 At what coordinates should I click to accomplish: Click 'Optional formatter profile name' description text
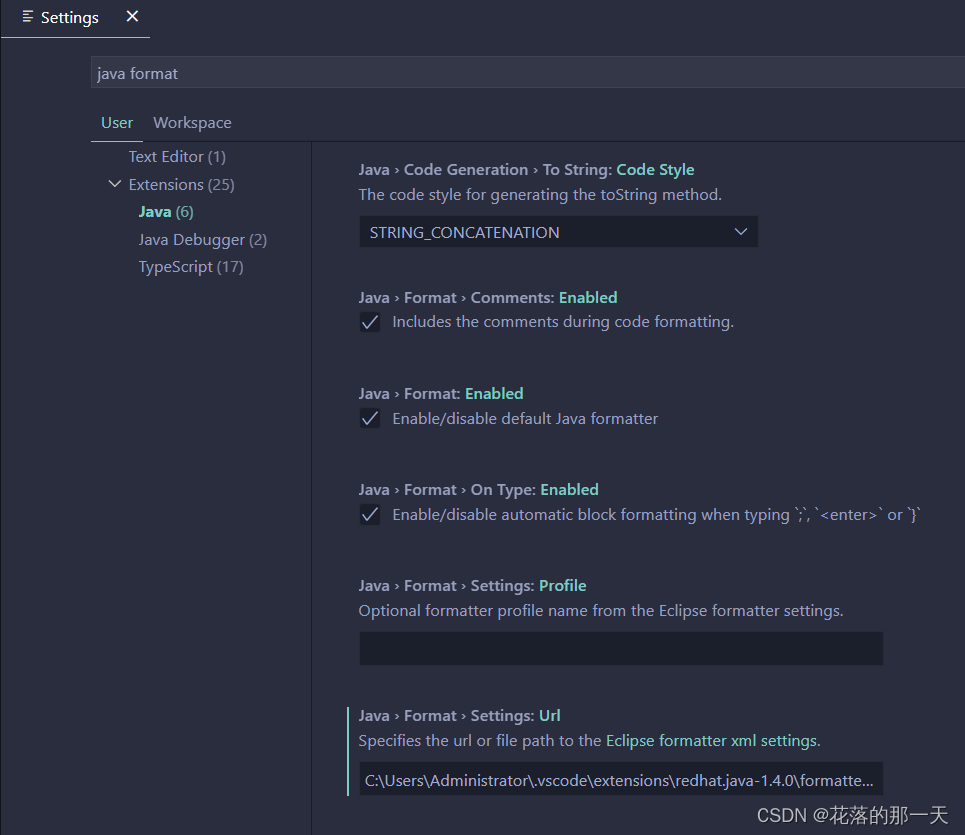coord(601,610)
